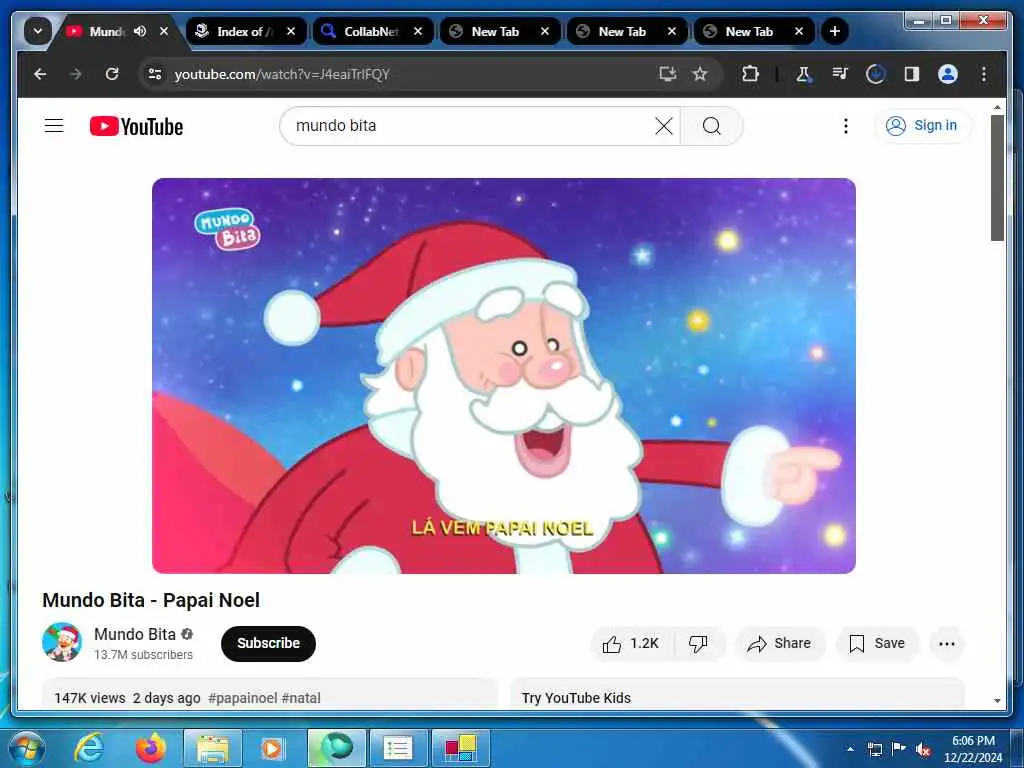The image size is (1024, 768).
Task: Close the CollabNet tab
Action: pos(418,31)
